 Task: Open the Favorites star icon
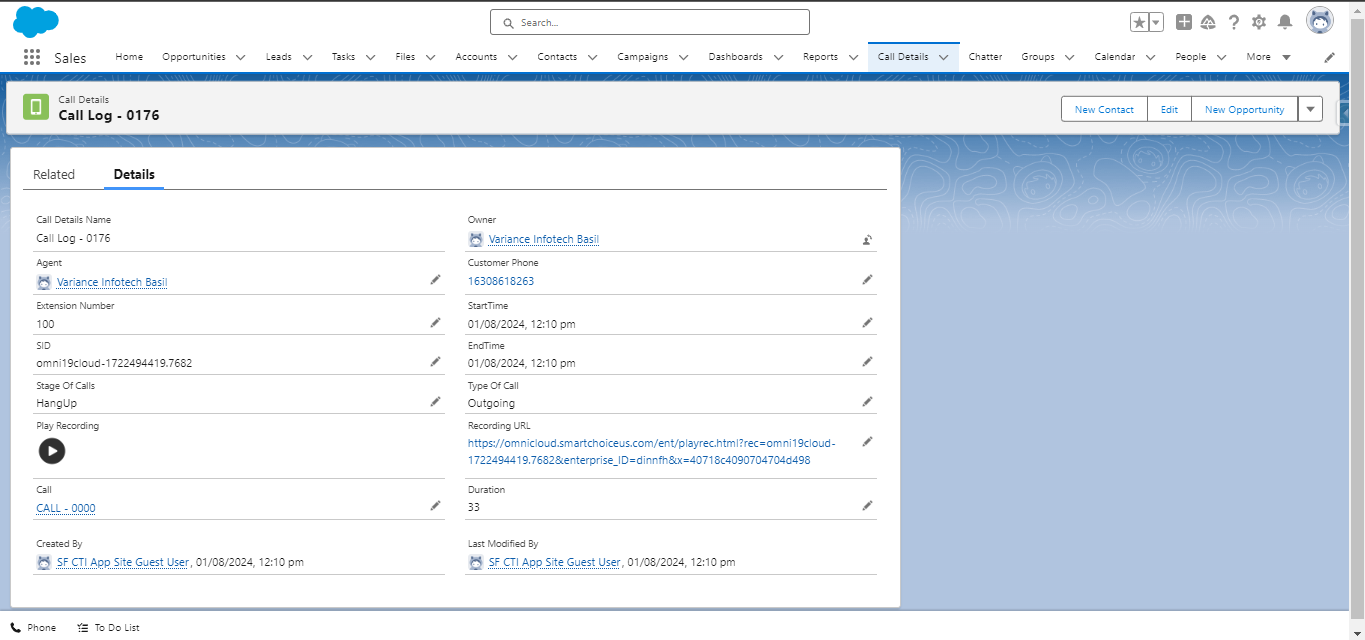coord(1139,22)
